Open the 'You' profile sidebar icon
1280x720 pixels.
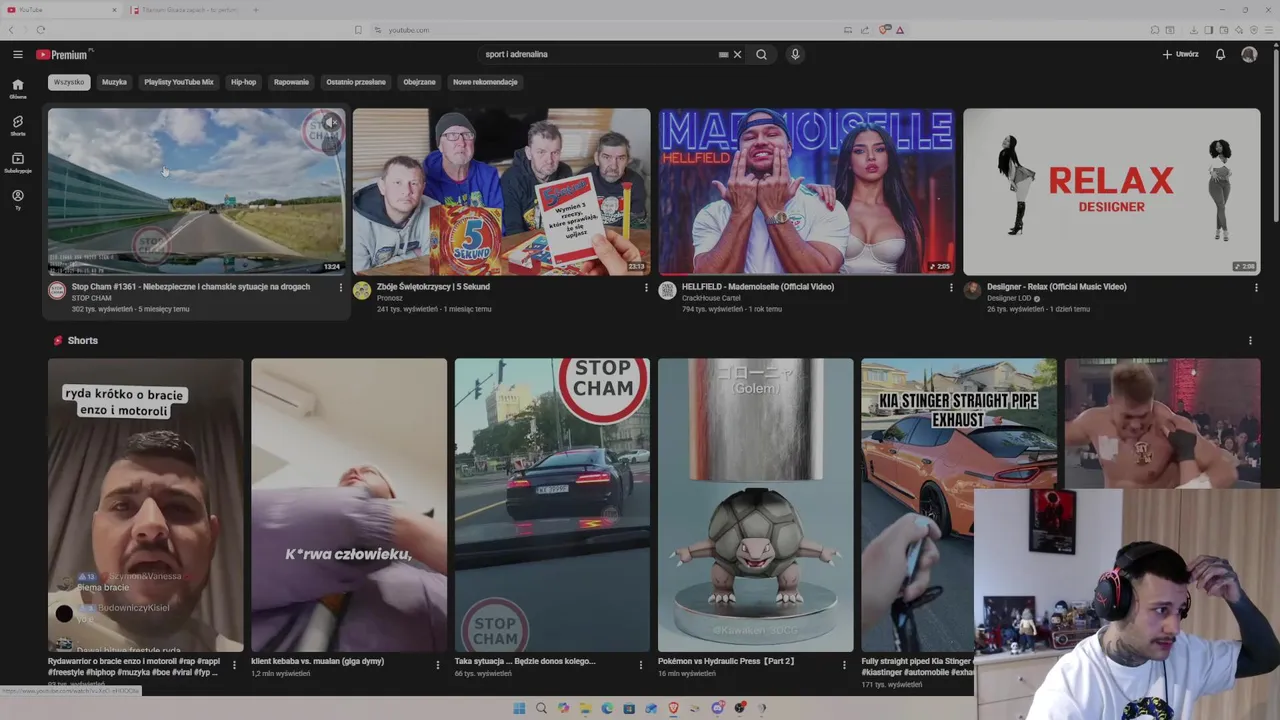tap(18, 199)
